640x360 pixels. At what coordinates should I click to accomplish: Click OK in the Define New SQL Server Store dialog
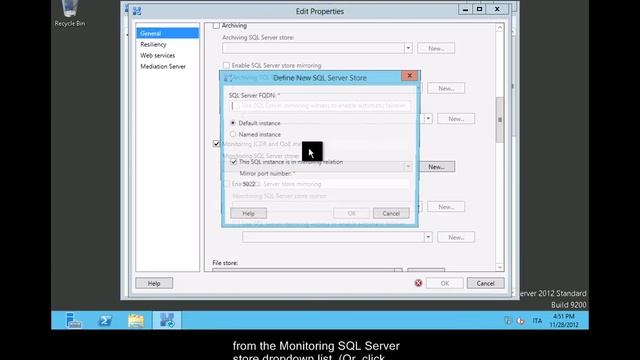(351, 213)
